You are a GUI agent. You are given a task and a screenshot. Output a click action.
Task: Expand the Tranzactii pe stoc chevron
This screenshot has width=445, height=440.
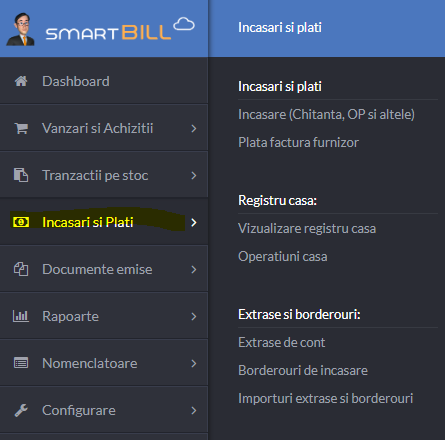coord(194,175)
